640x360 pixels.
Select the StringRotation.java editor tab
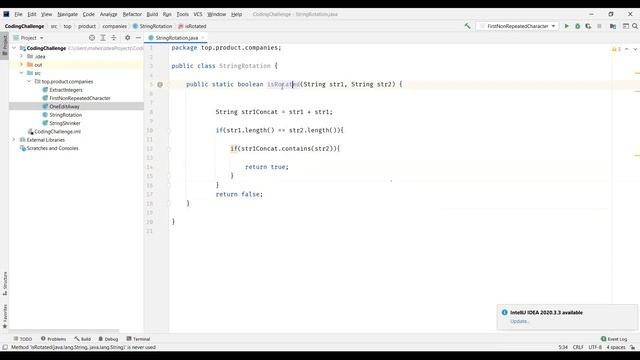pos(176,38)
